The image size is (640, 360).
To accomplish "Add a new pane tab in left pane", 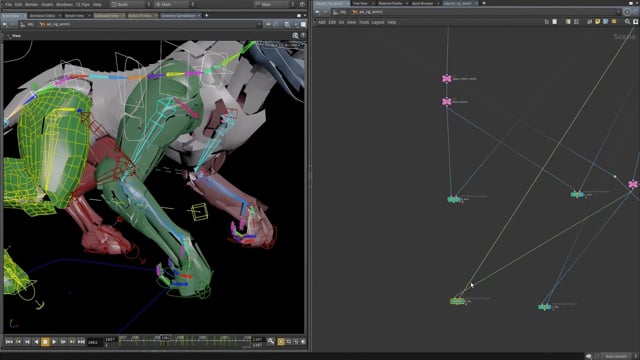I will [x=207, y=16].
